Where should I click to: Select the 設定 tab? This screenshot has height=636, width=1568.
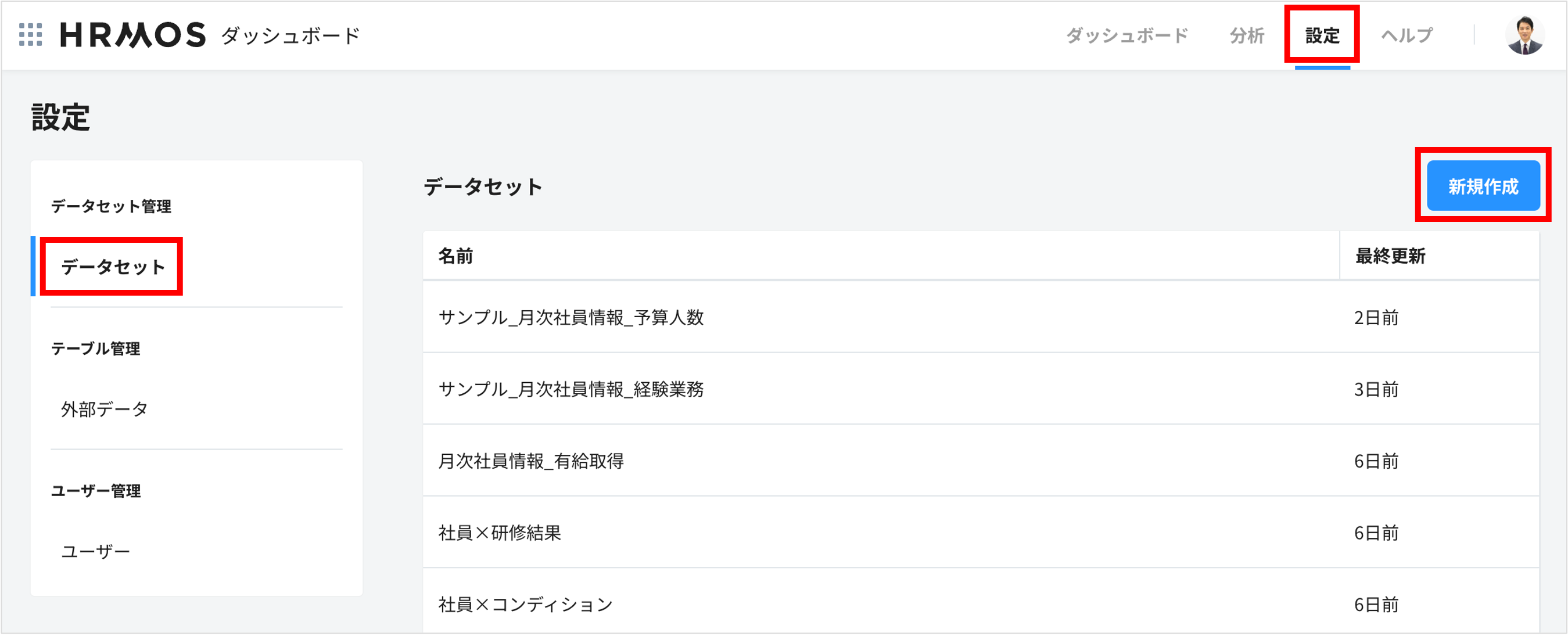pos(1322,35)
